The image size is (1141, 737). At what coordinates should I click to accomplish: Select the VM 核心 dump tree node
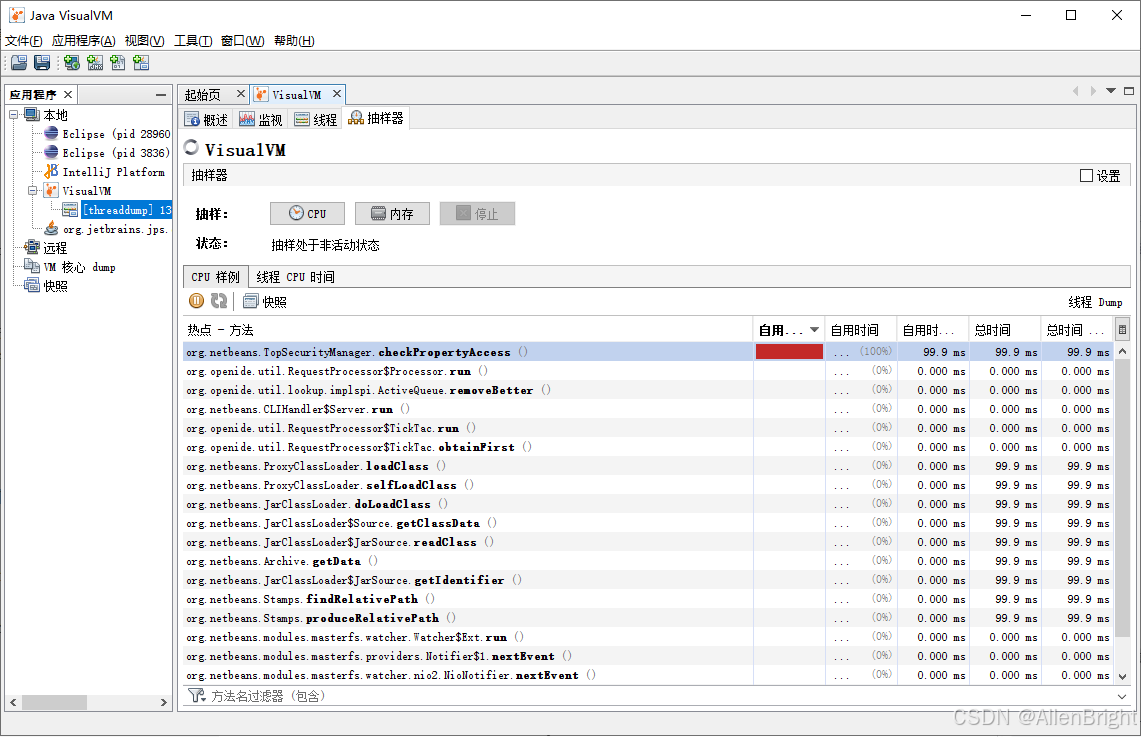[x=70, y=267]
